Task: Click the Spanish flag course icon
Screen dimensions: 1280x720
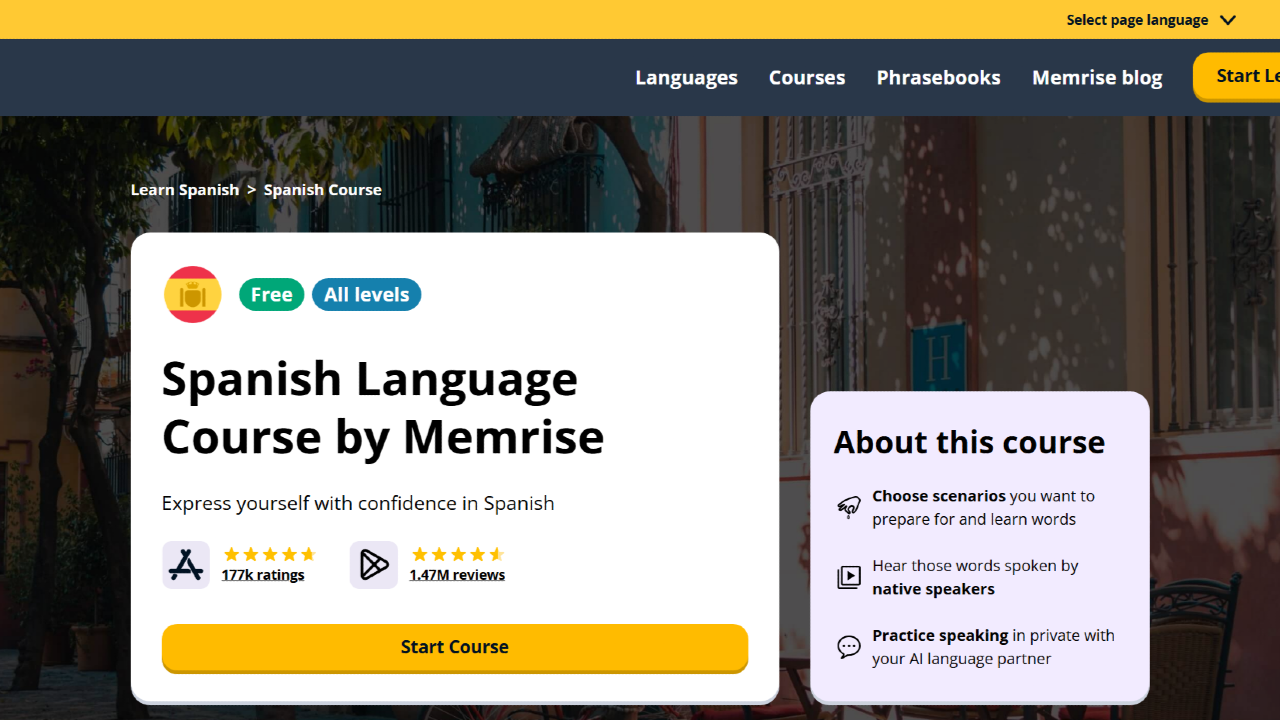Action: tap(192, 294)
